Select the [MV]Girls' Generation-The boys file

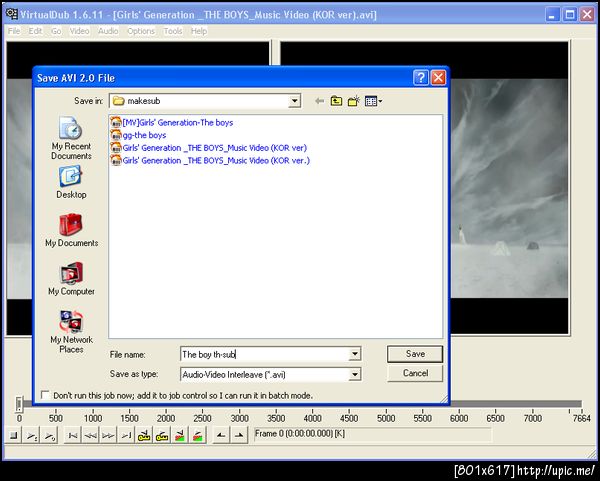point(172,122)
